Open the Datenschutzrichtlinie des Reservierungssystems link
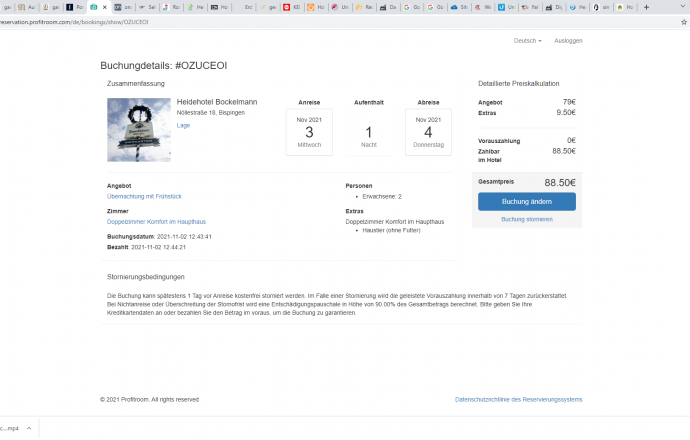Viewport: 690px width, 440px height. click(x=518, y=399)
